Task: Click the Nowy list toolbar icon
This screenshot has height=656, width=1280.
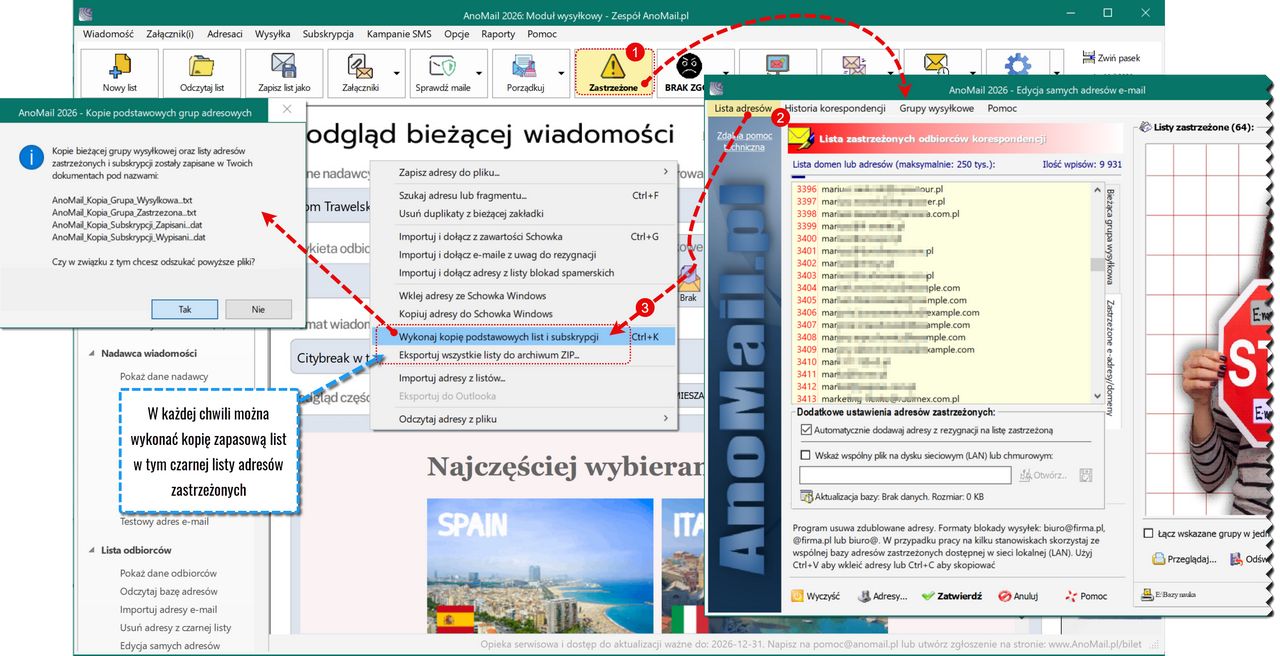Action: coord(119,66)
